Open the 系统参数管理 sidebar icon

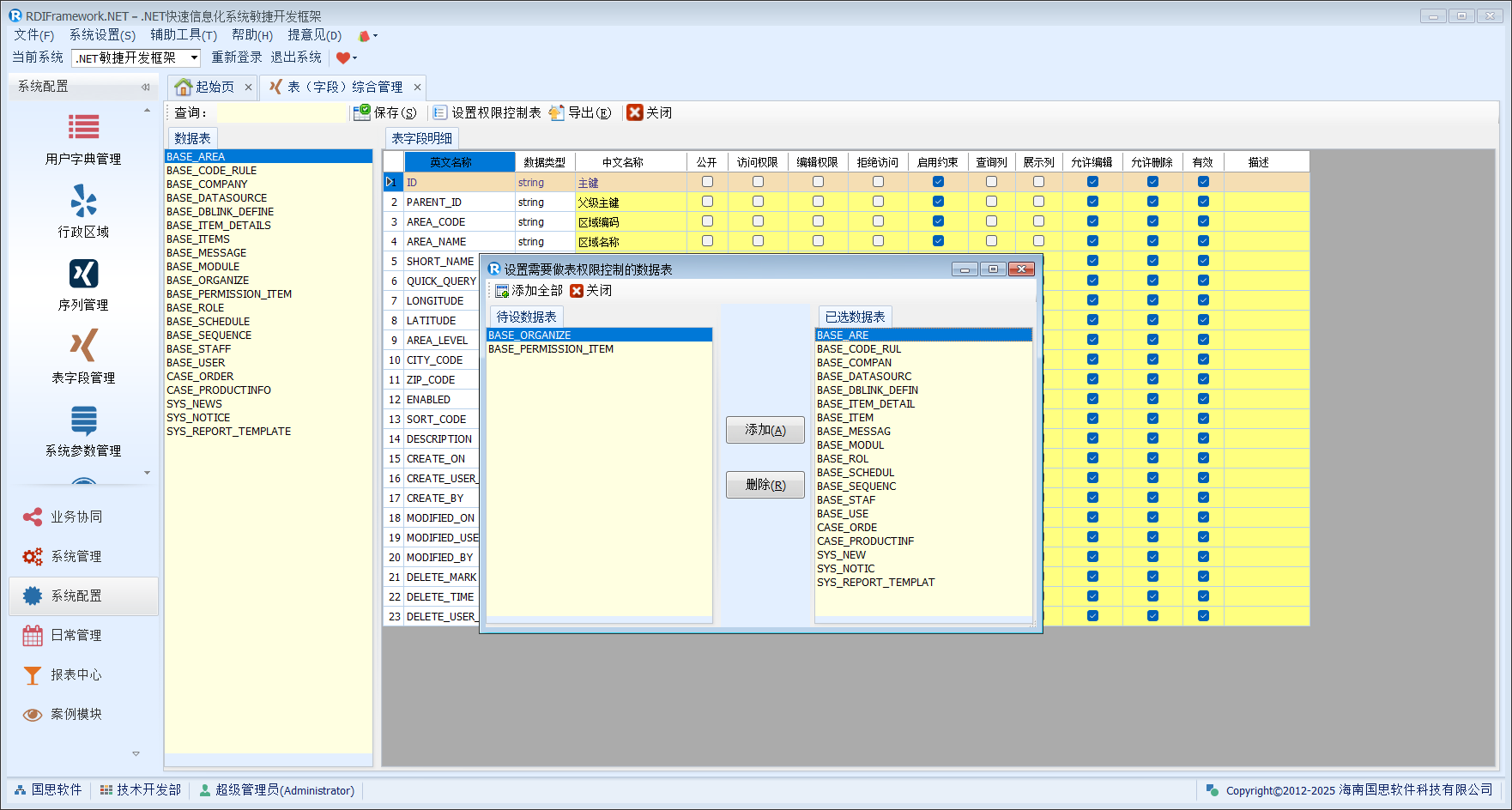pos(83,420)
